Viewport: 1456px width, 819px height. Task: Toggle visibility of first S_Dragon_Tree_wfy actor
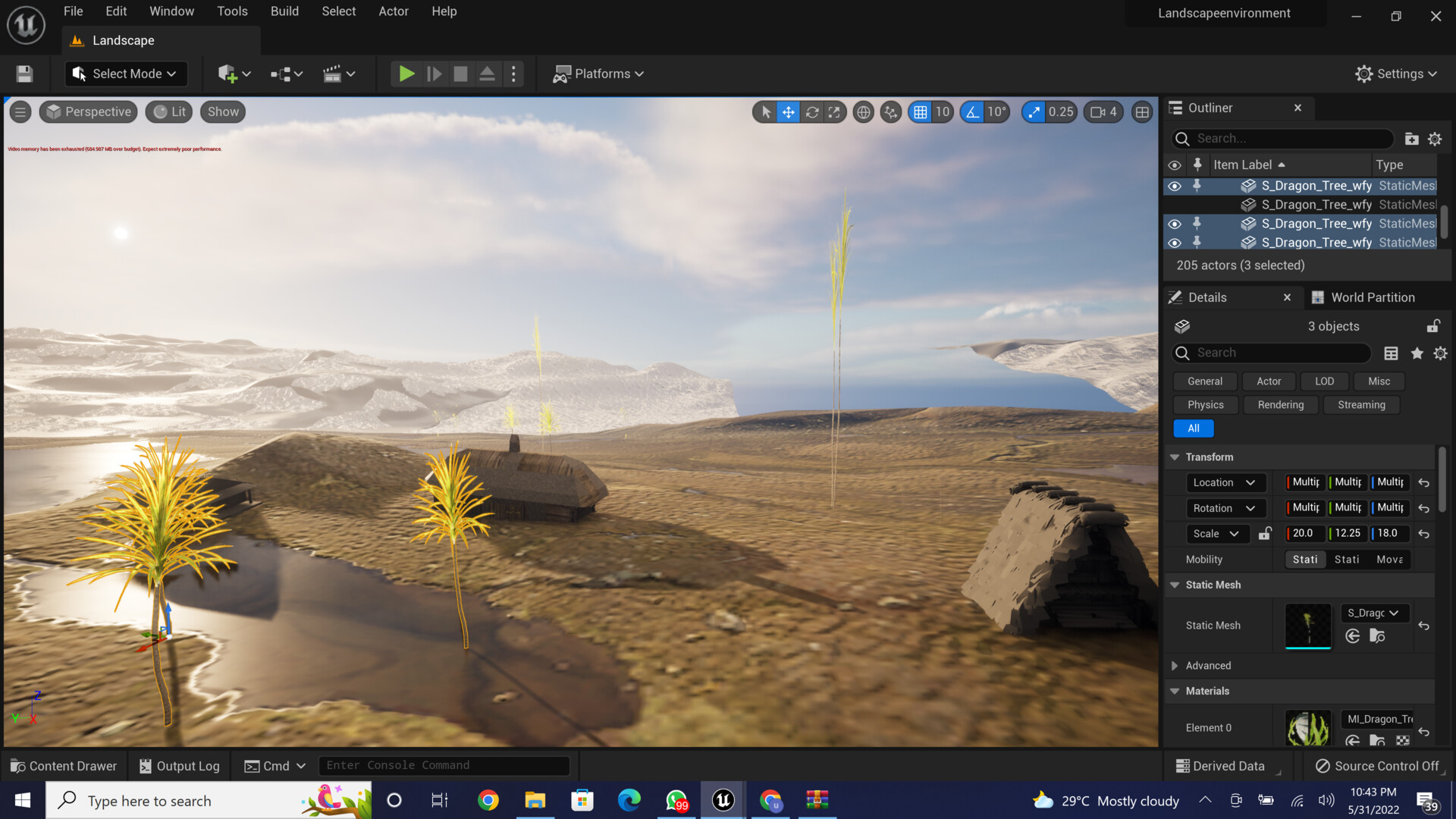point(1174,185)
